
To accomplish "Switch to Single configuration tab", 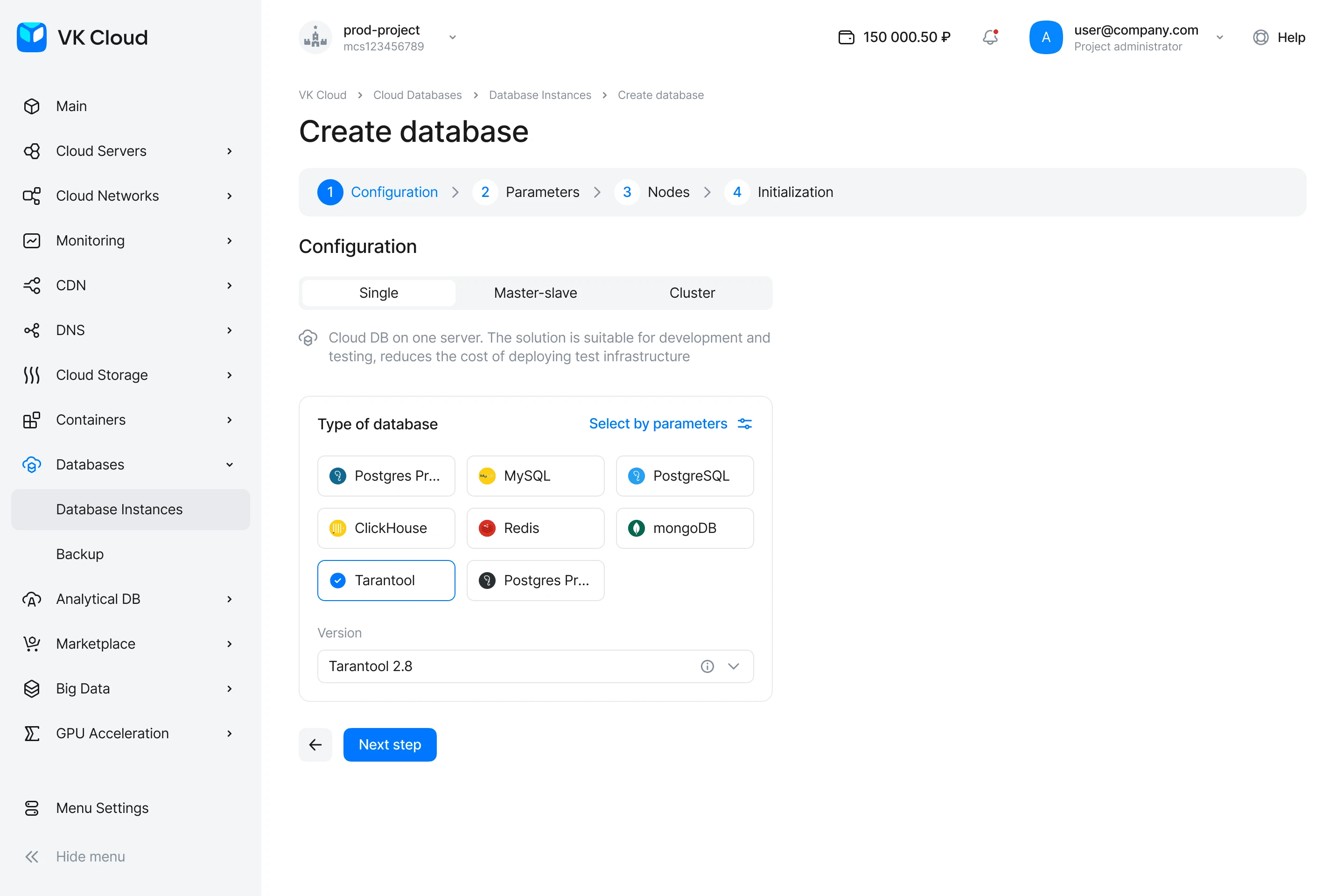I will (x=379, y=293).
